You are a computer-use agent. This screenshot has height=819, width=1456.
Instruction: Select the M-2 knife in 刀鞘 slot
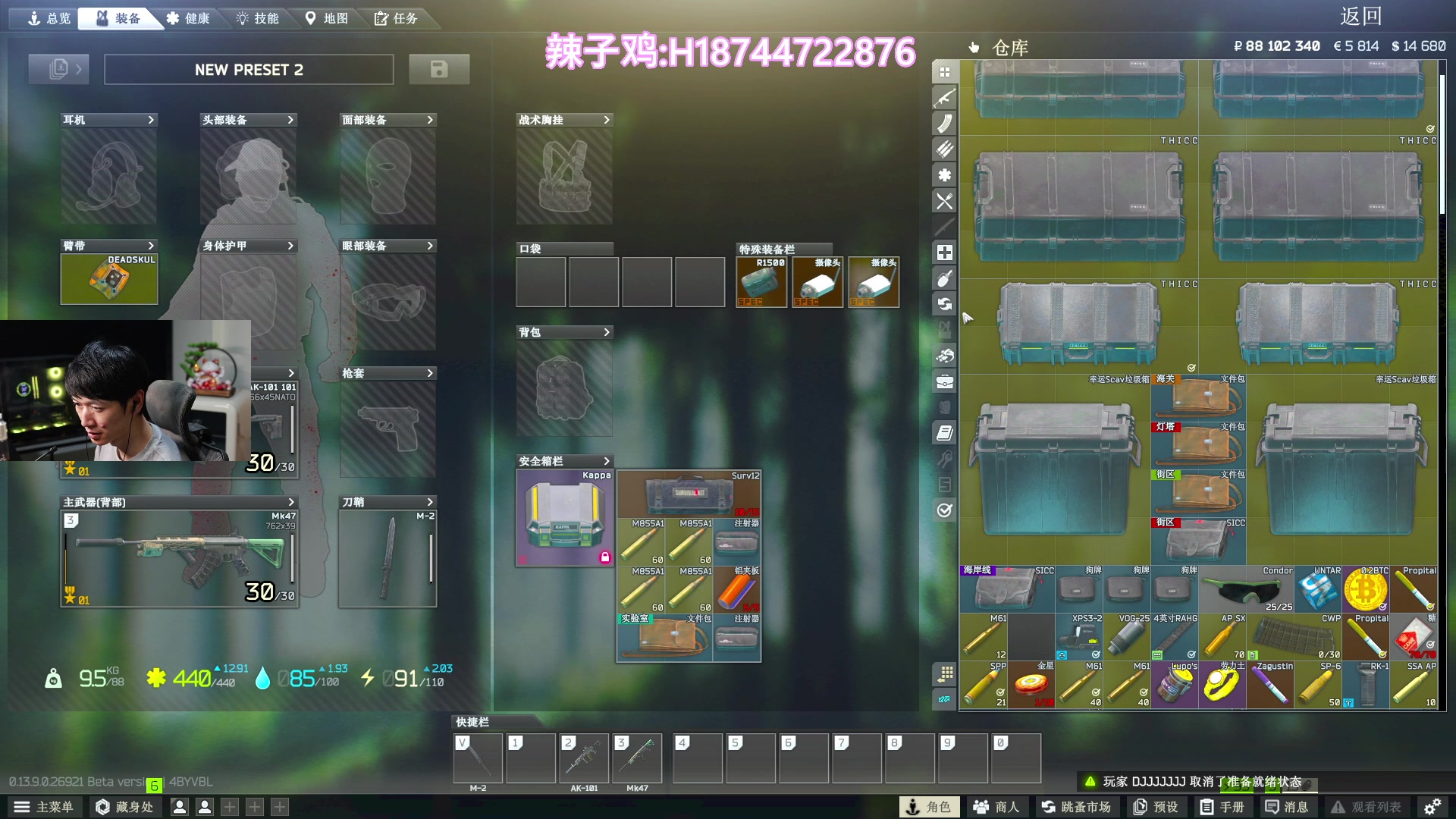click(388, 558)
